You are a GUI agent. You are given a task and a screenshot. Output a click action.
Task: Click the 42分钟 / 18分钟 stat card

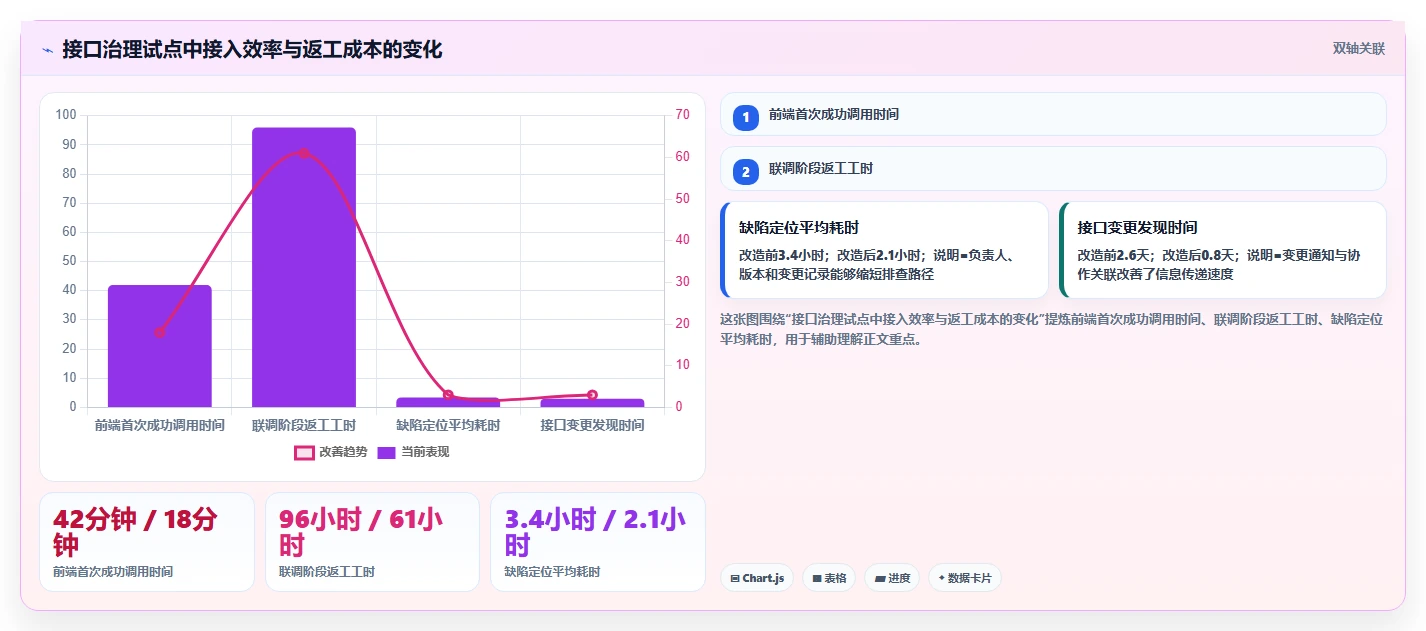(147, 542)
